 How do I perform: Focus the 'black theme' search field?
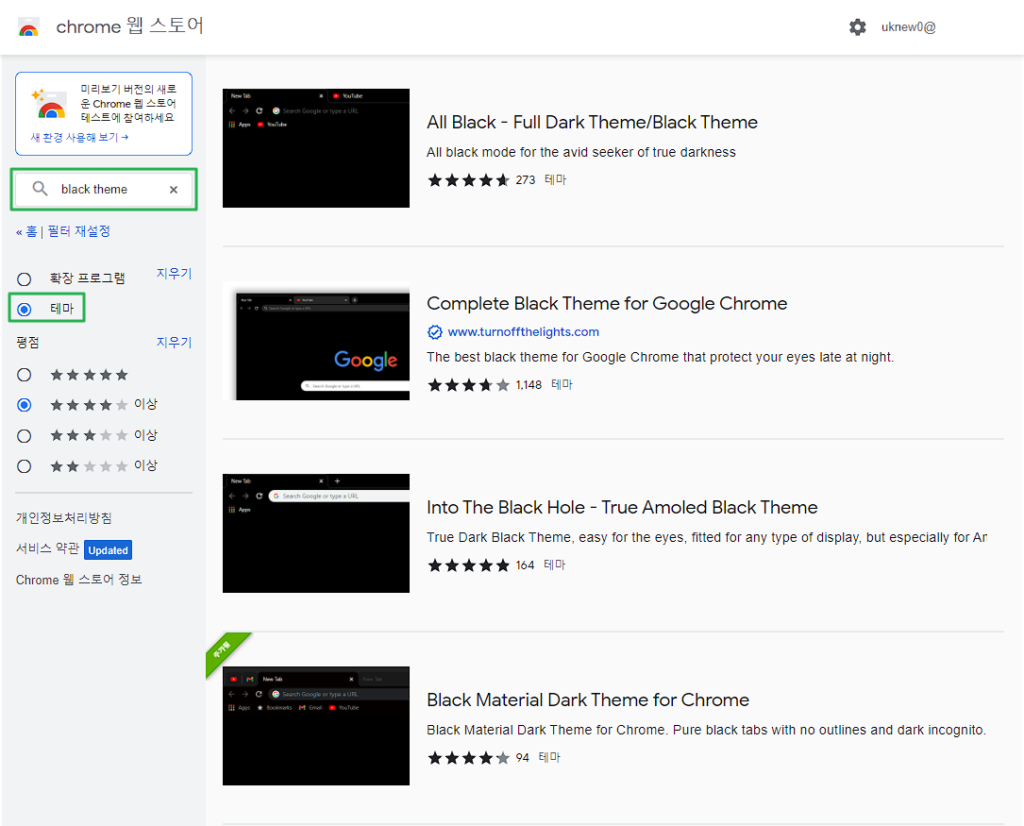pos(104,189)
